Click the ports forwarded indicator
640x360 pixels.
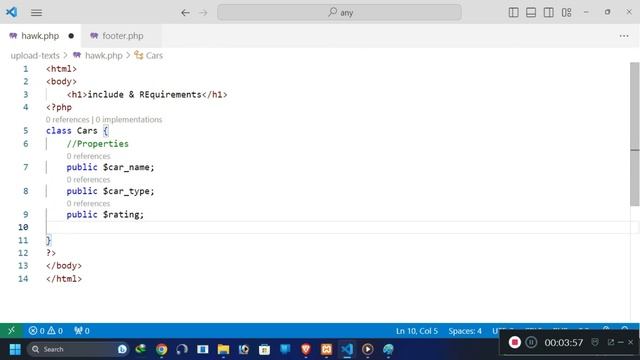(x=82, y=331)
